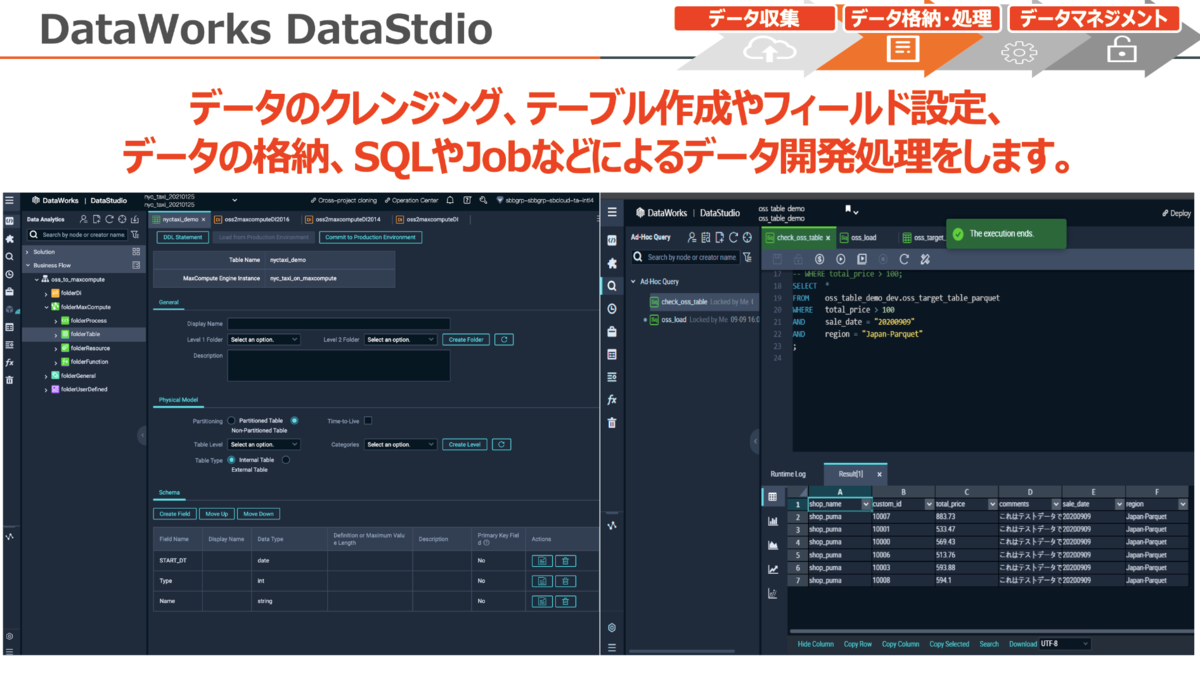Open the oss2maxcomputeDI2014 tab

(342, 219)
